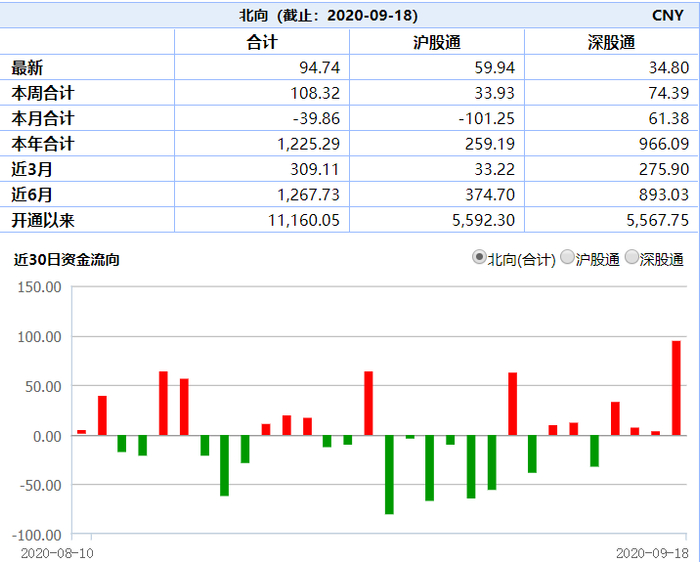Select the 沪股通 radio button
The height and width of the screenshot is (562, 700).
pos(567,258)
